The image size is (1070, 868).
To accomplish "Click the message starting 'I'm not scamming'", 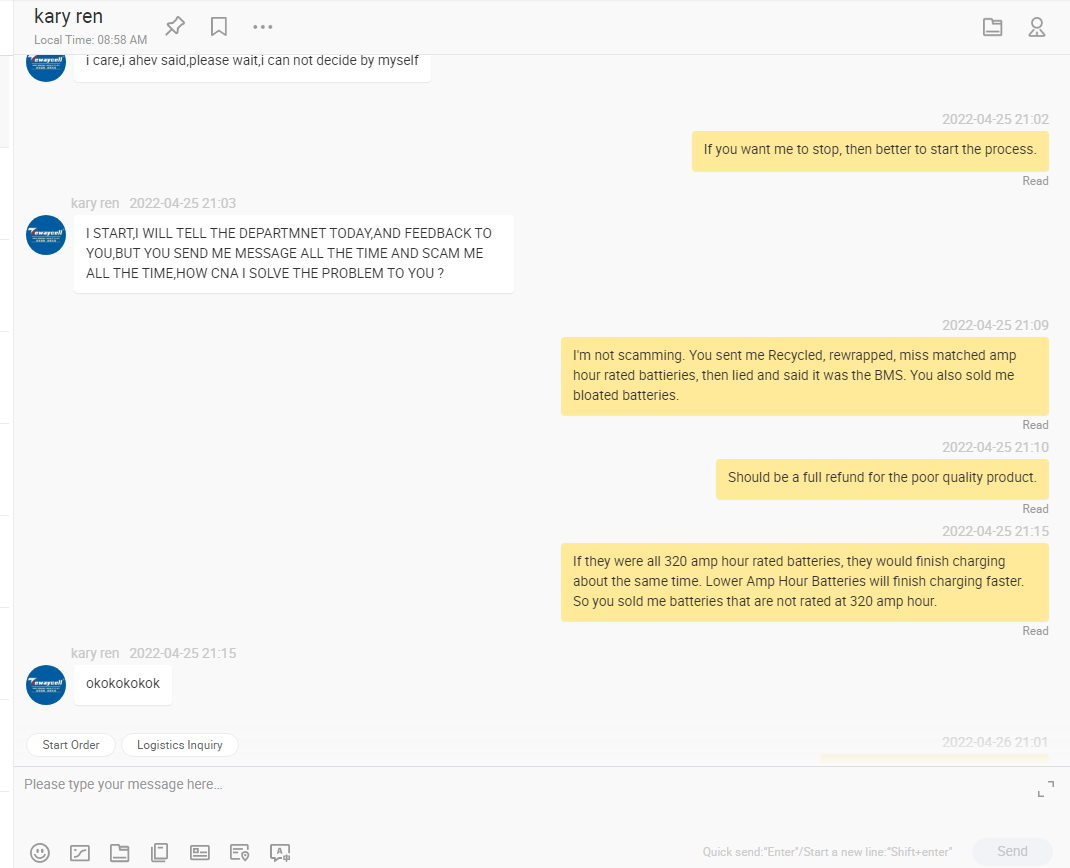I will [x=805, y=376].
